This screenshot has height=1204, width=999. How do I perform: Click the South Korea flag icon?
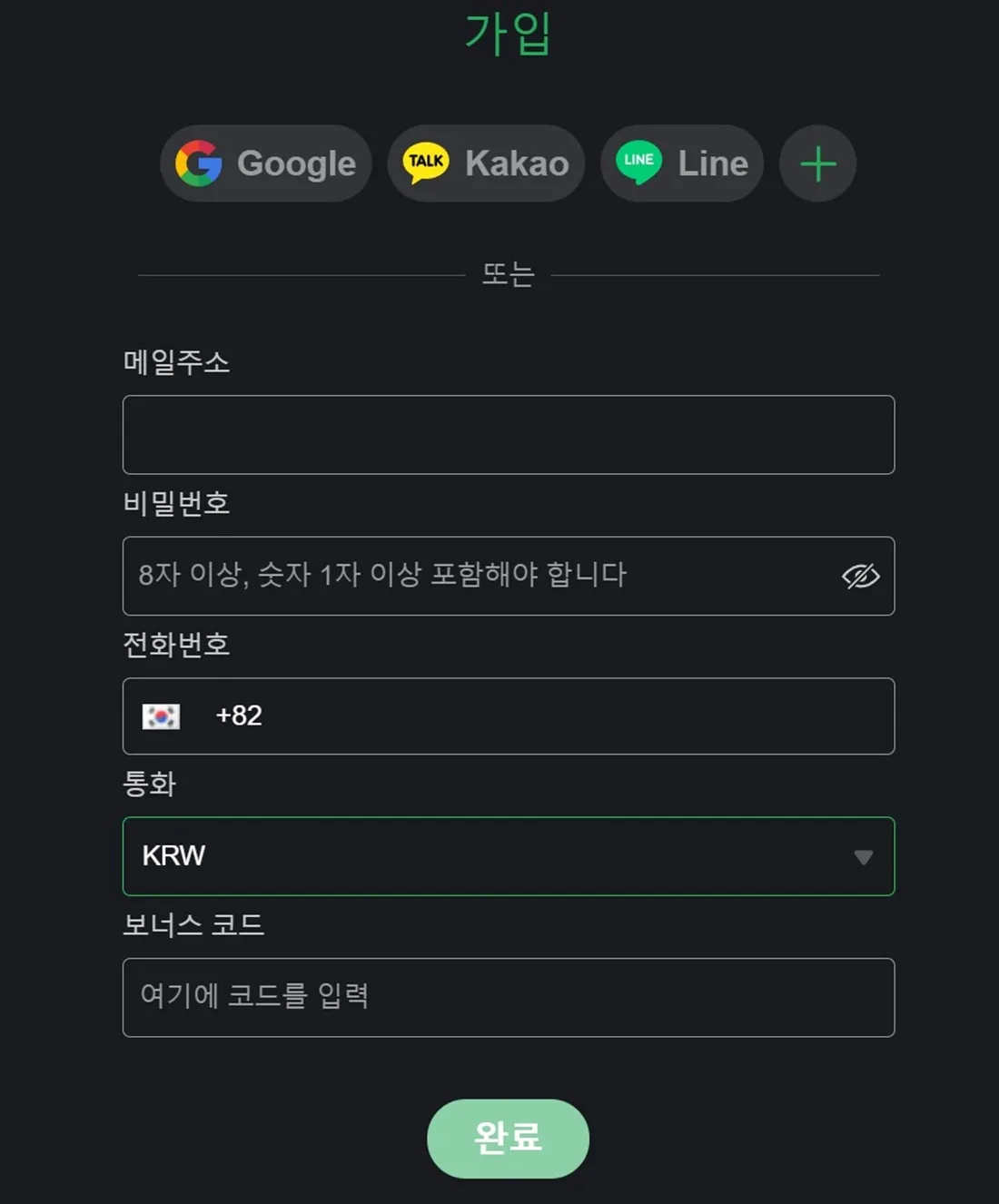point(161,716)
